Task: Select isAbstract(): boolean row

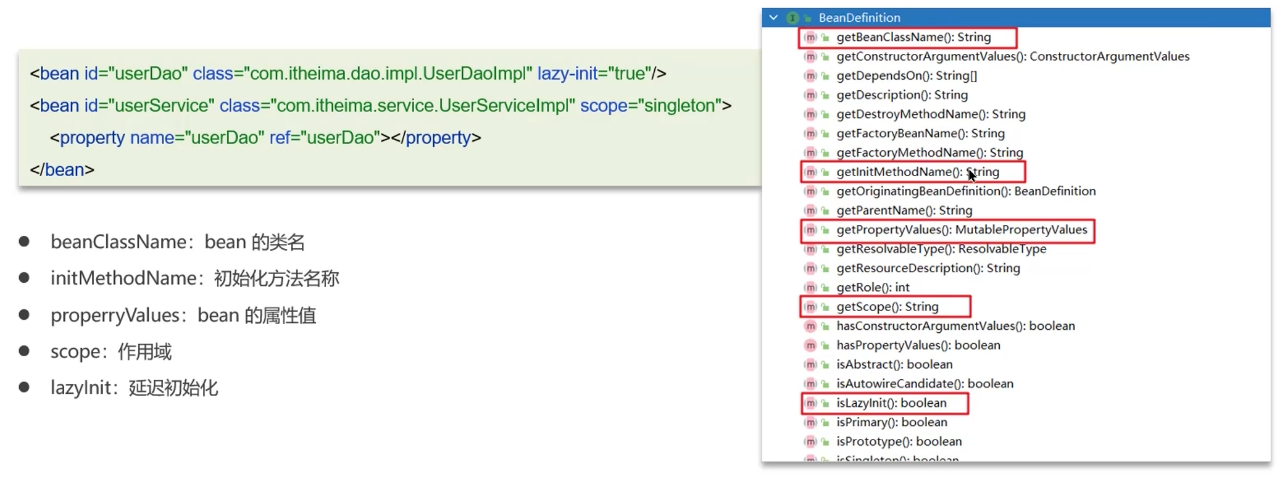Action: (894, 364)
